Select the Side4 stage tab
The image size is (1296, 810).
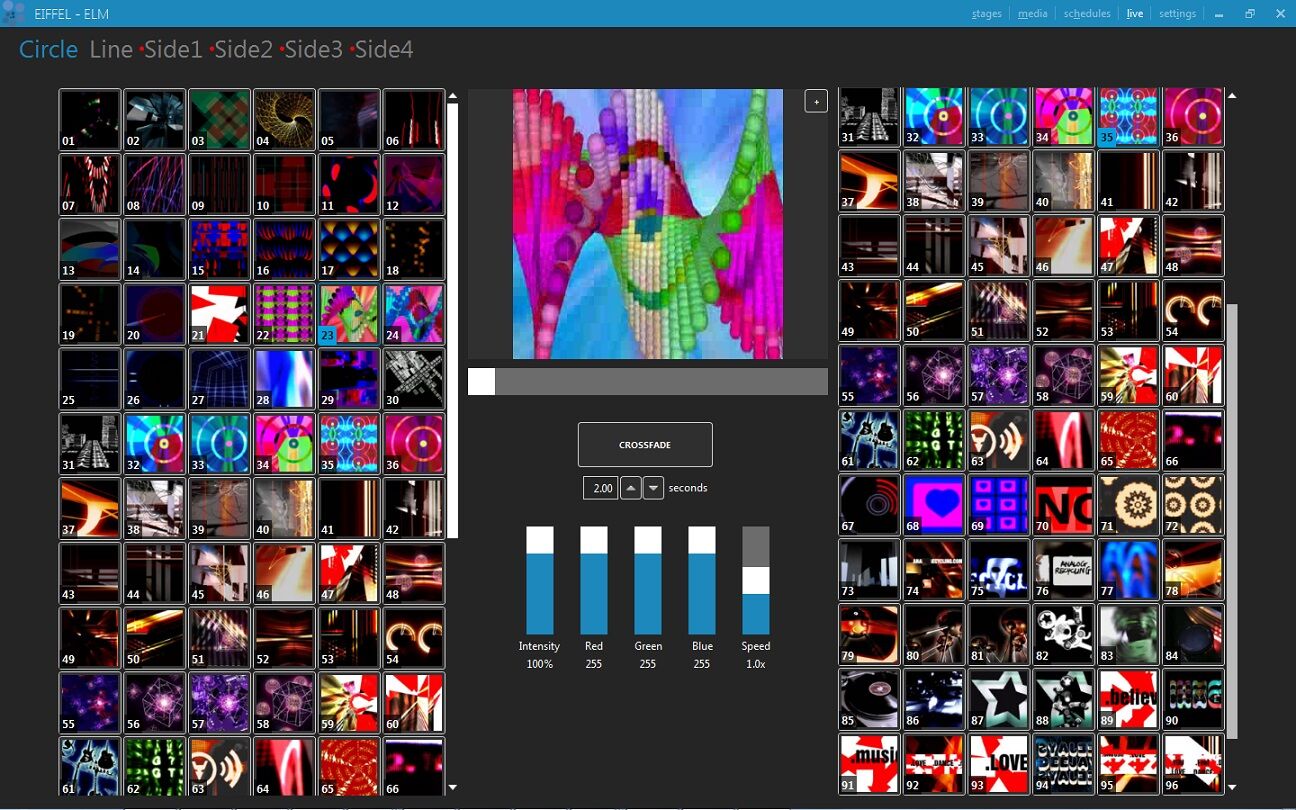[384, 49]
